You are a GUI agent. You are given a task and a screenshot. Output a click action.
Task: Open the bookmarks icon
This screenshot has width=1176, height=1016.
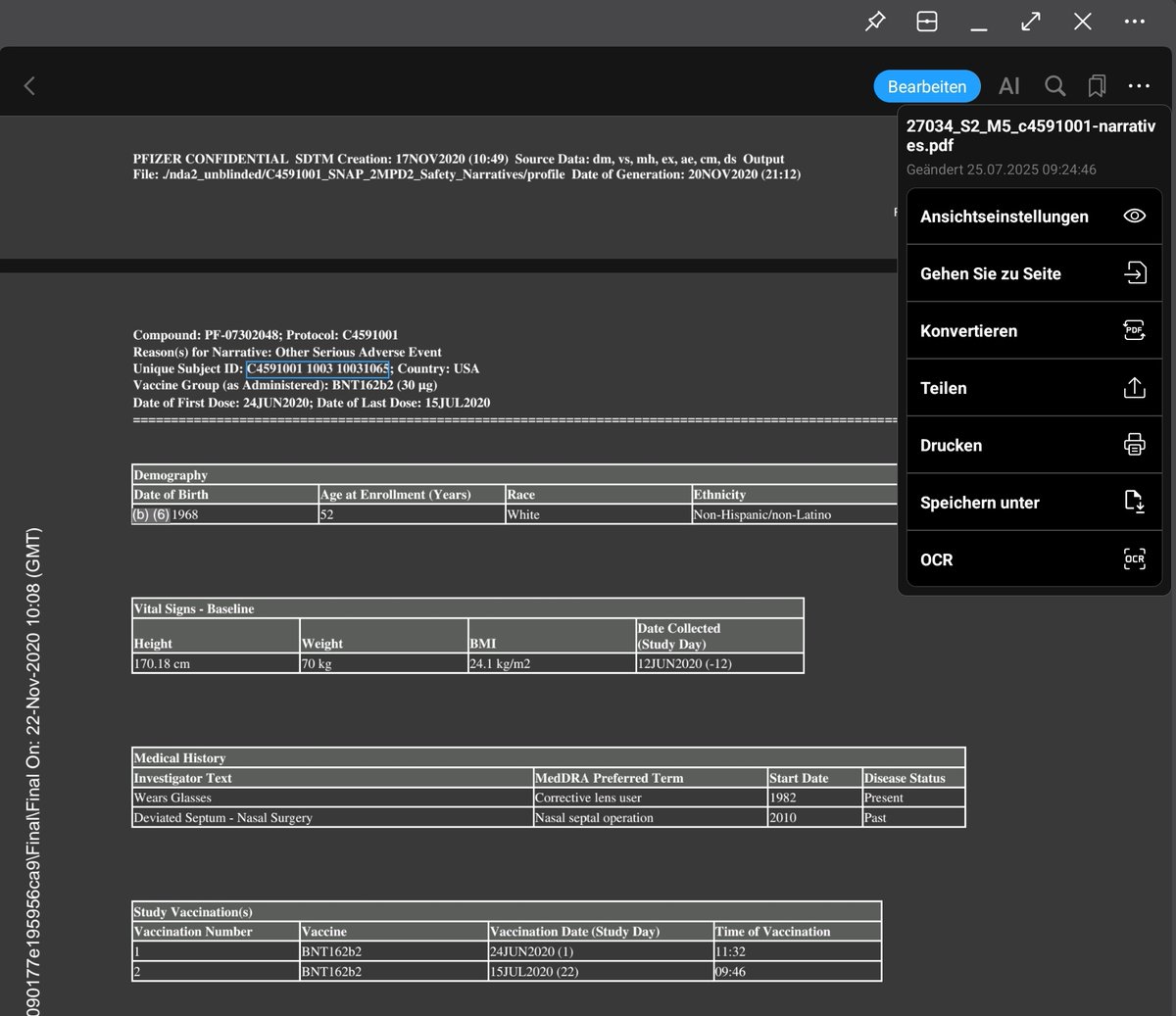tap(1097, 86)
